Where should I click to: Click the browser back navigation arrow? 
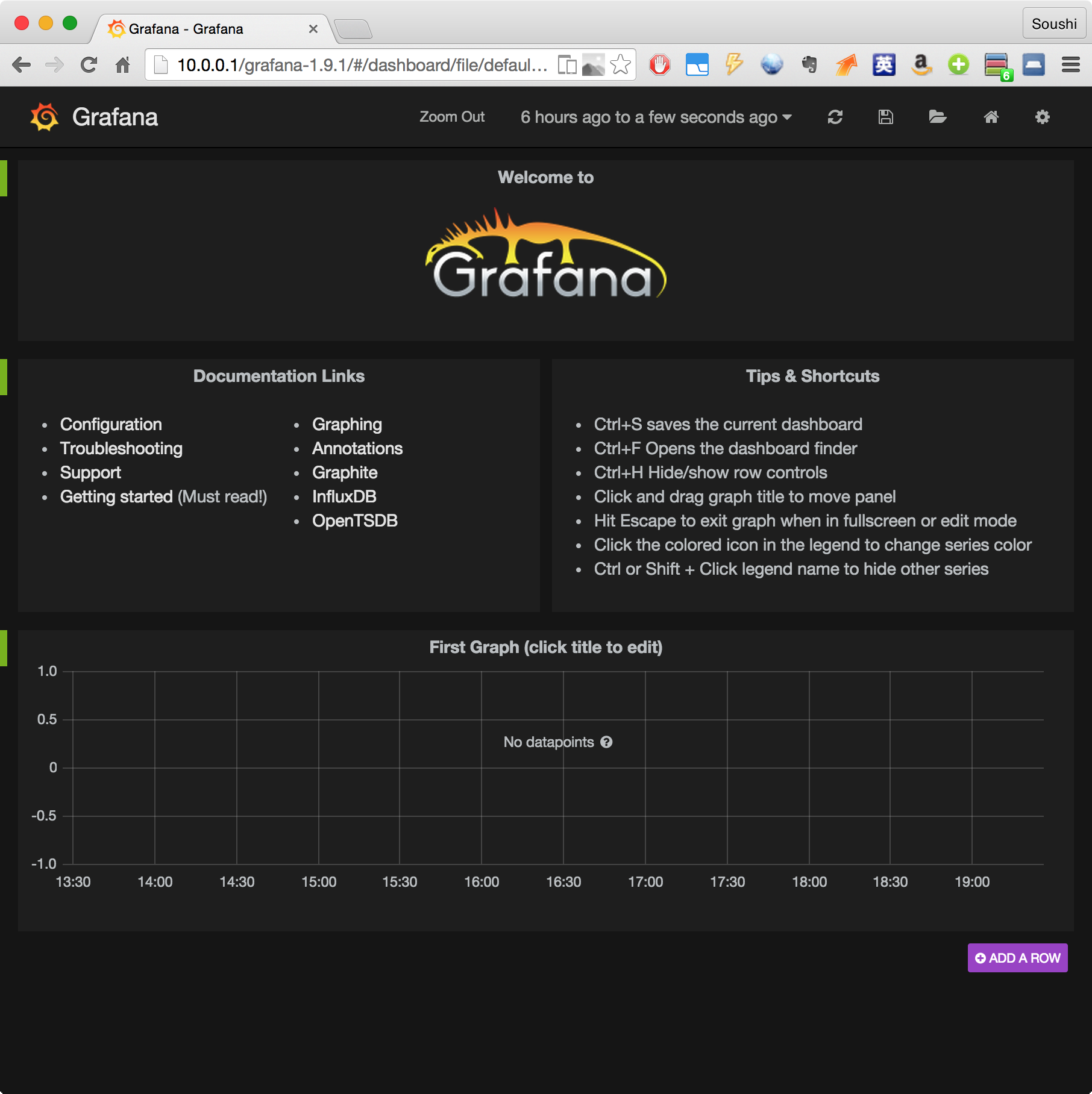tap(22, 64)
